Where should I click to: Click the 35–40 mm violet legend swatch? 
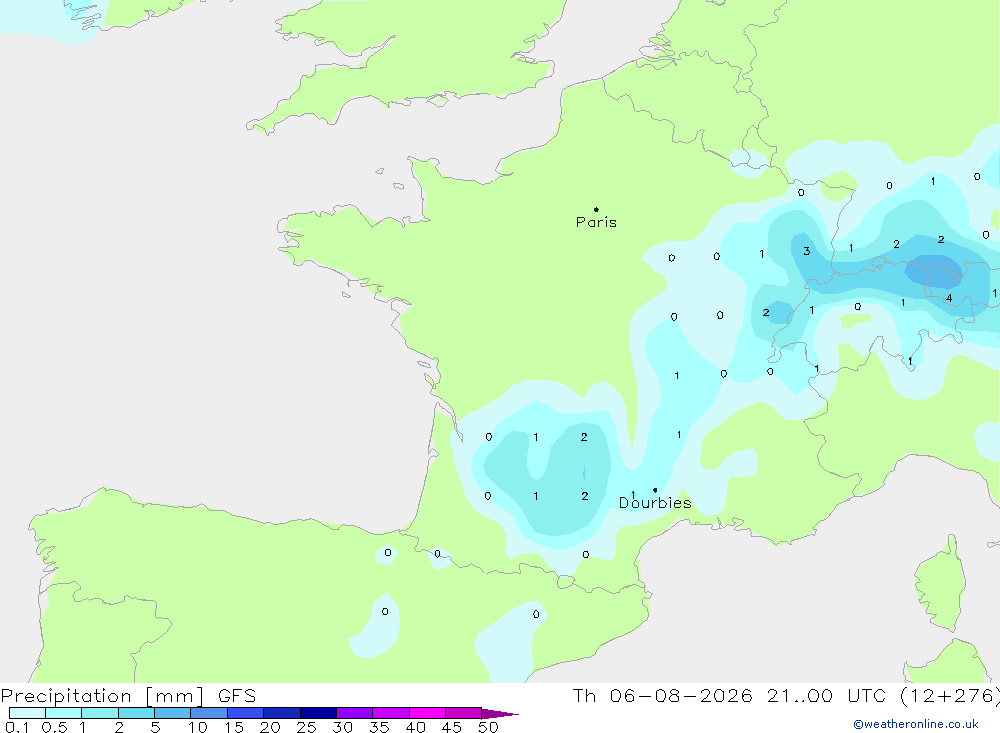click(x=391, y=713)
